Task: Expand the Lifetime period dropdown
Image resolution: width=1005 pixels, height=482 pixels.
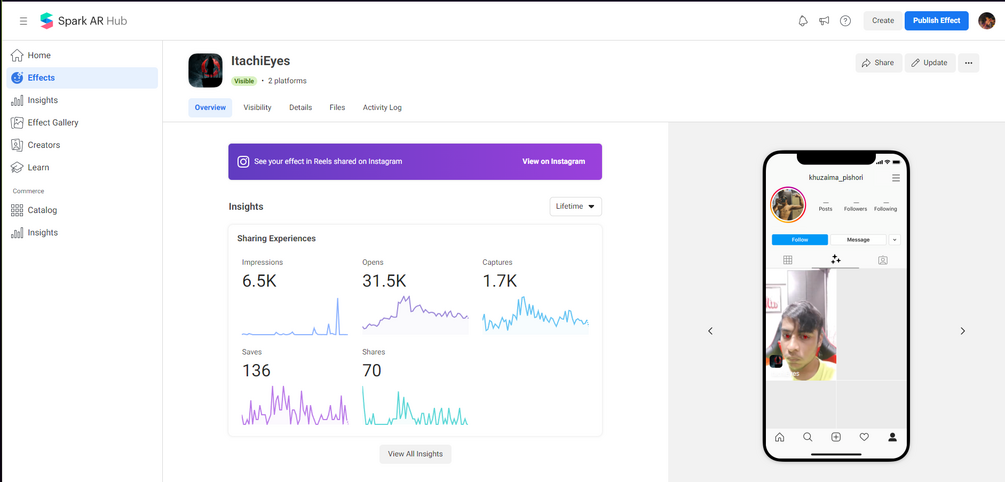Action: (576, 206)
